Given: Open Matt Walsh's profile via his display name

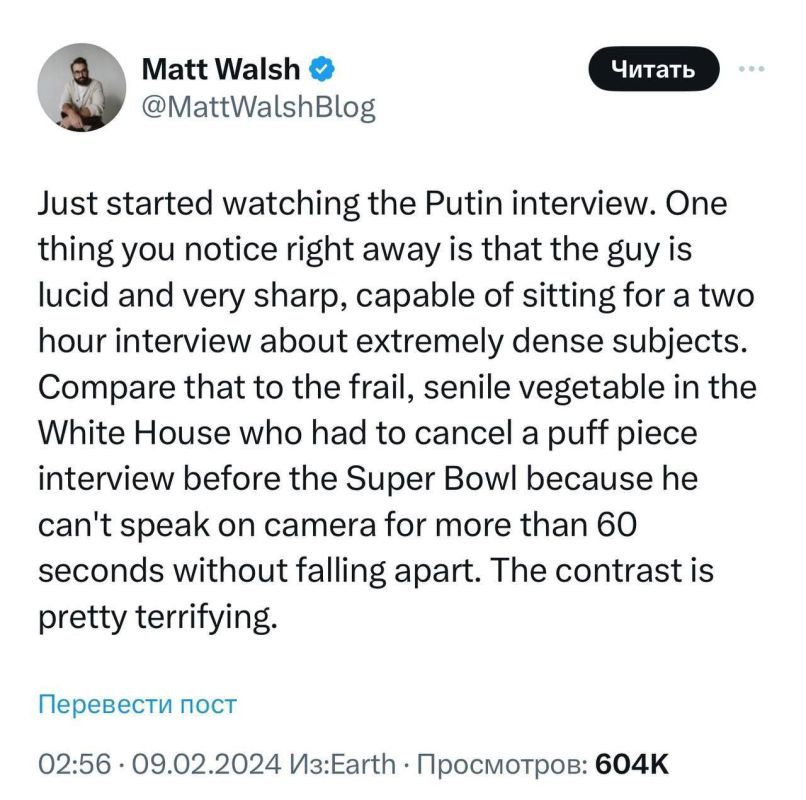Looking at the screenshot, I should tap(221, 68).
